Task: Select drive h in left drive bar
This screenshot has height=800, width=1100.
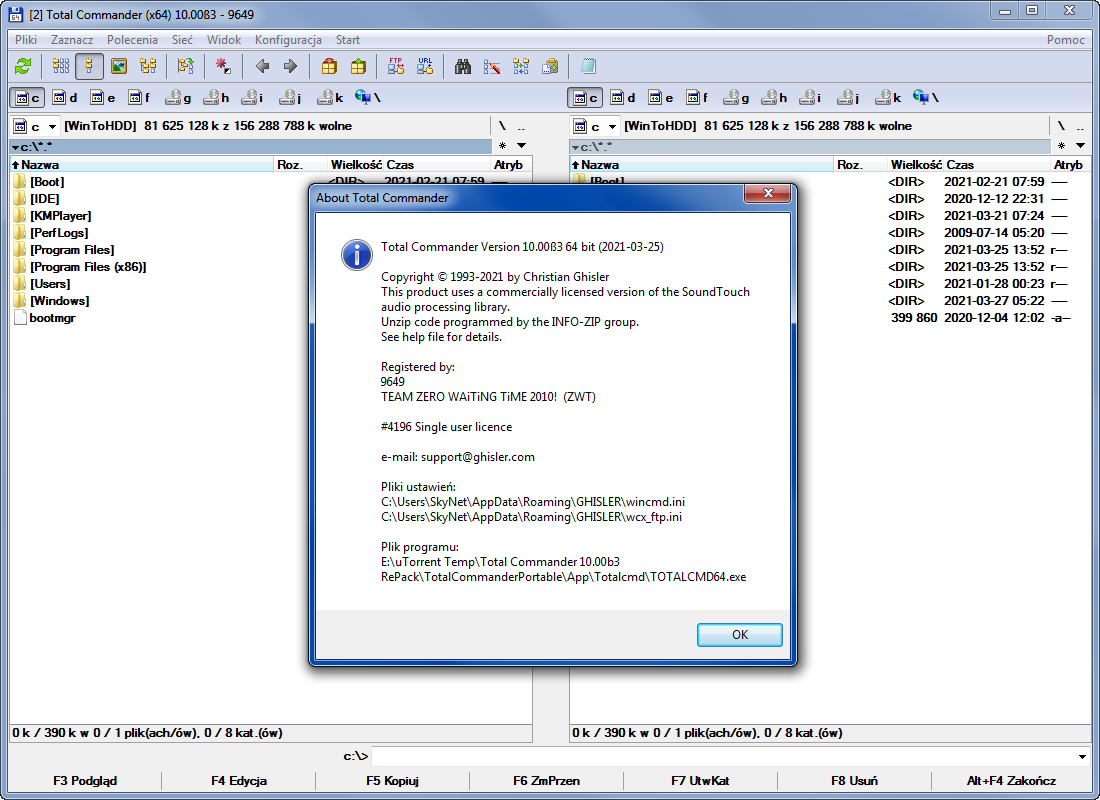Action: (x=216, y=98)
